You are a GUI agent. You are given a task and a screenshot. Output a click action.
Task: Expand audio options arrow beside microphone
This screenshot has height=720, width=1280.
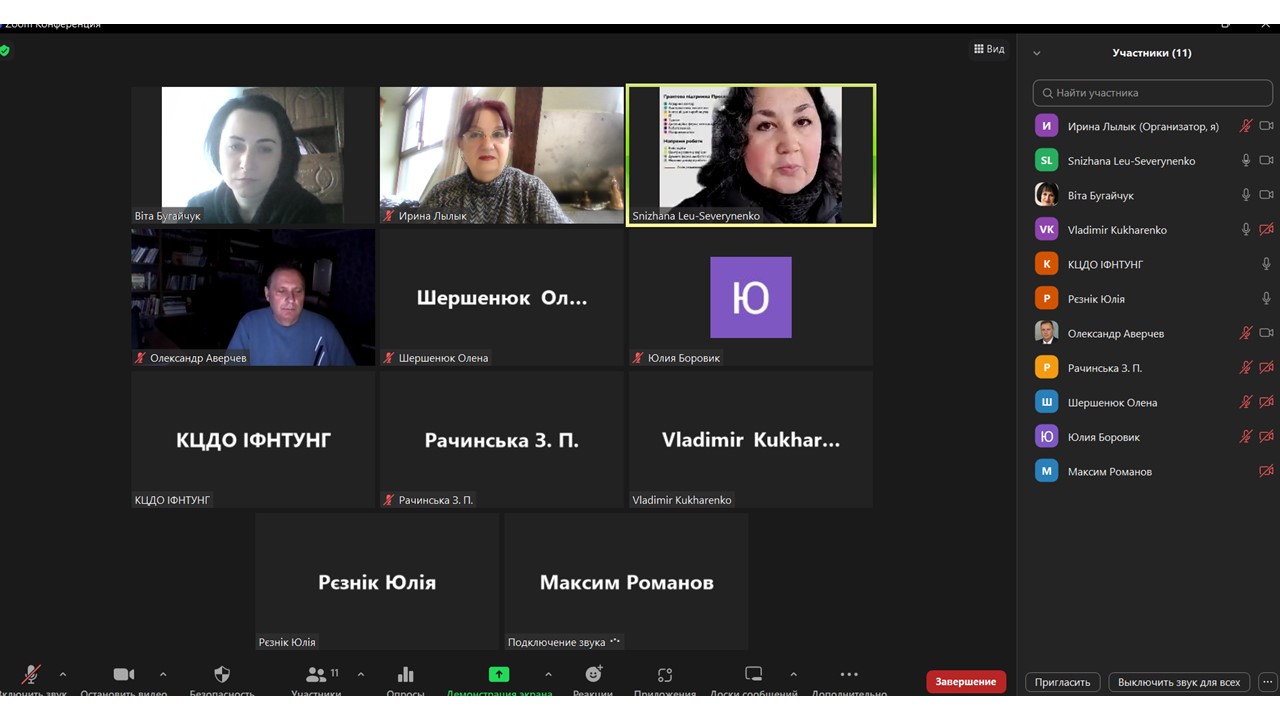[63, 675]
